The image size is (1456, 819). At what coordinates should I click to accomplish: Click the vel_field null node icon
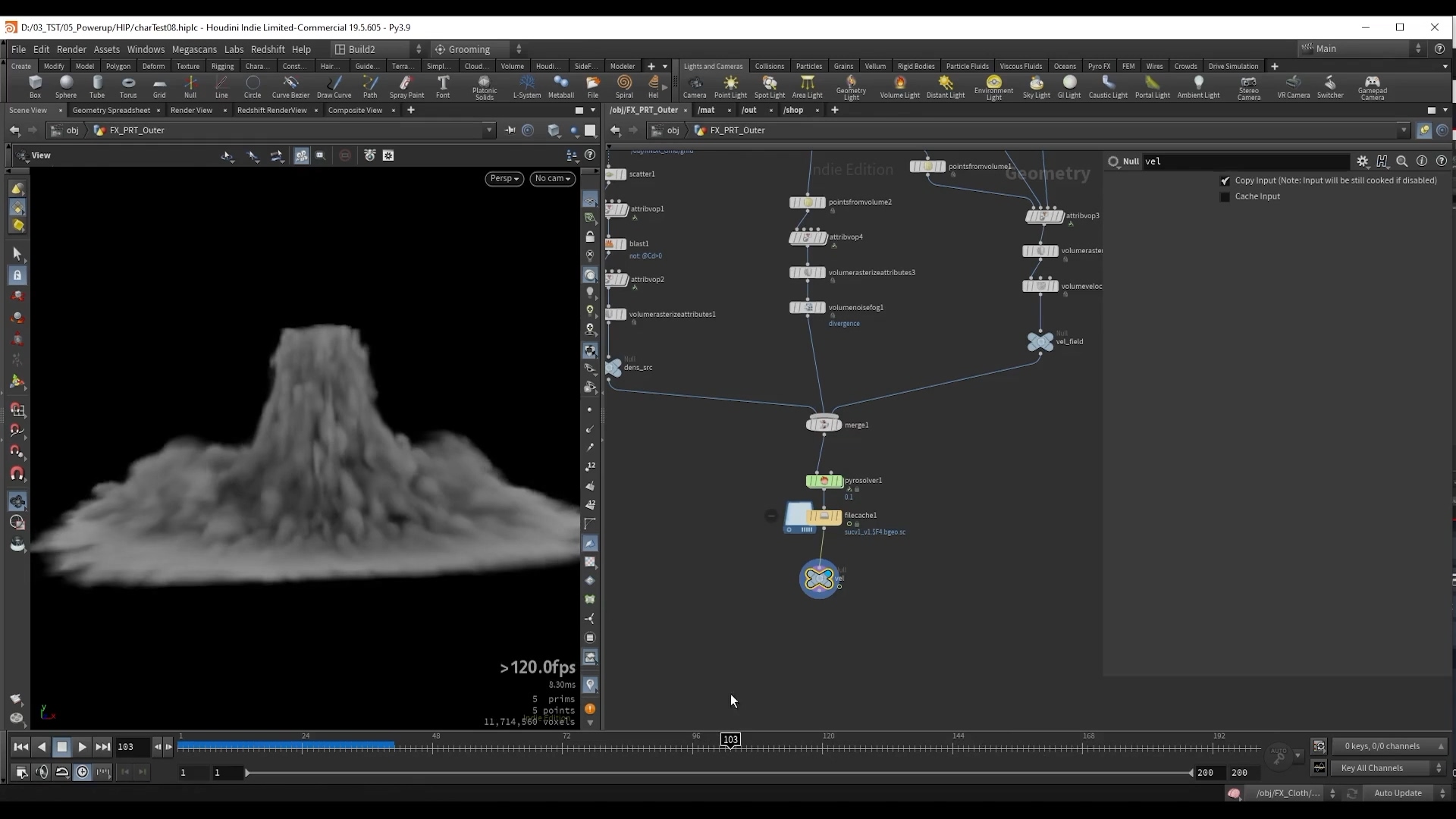point(1040,341)
